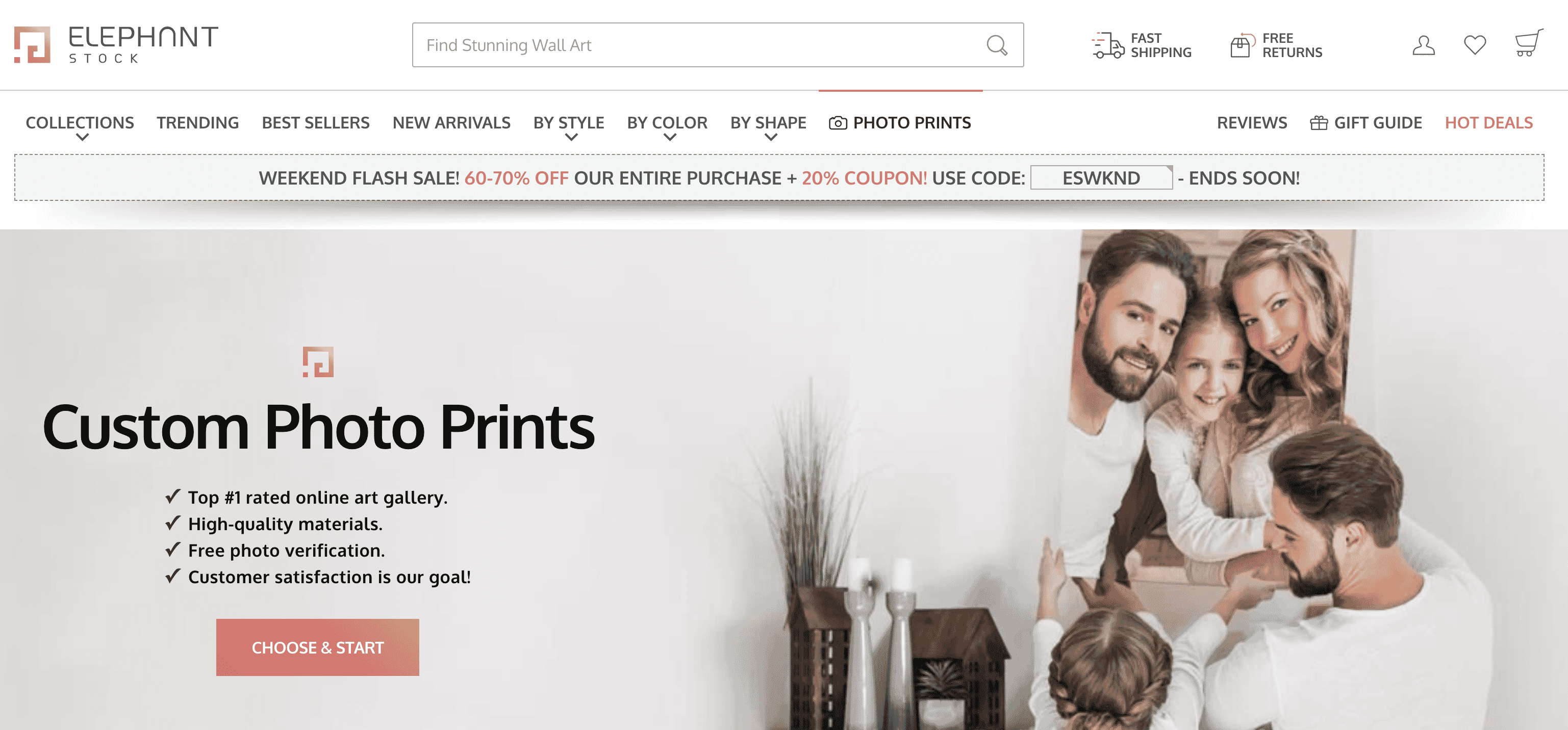The width and height of the screenshot is (1568, 730).
Task: Open the wishlist heart icon
Action: click(1474, 45)
